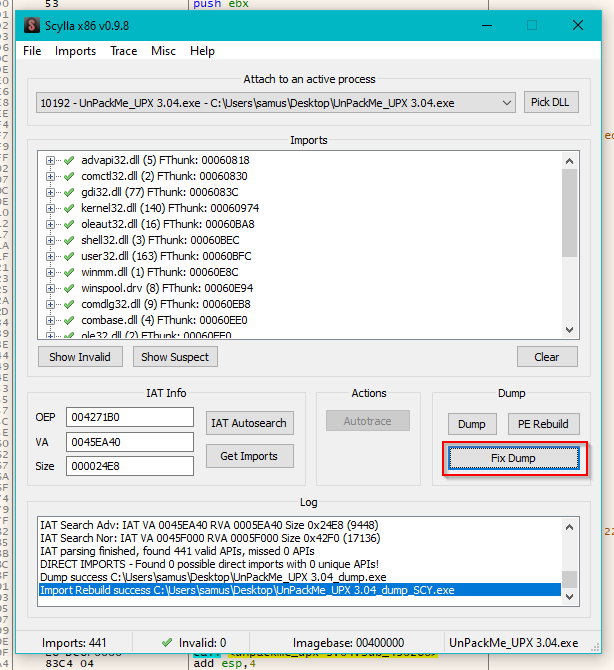Expand the winmm.dll import node
Image resolution: width=614 pixels, height=670 pixels.
(50, 273)
